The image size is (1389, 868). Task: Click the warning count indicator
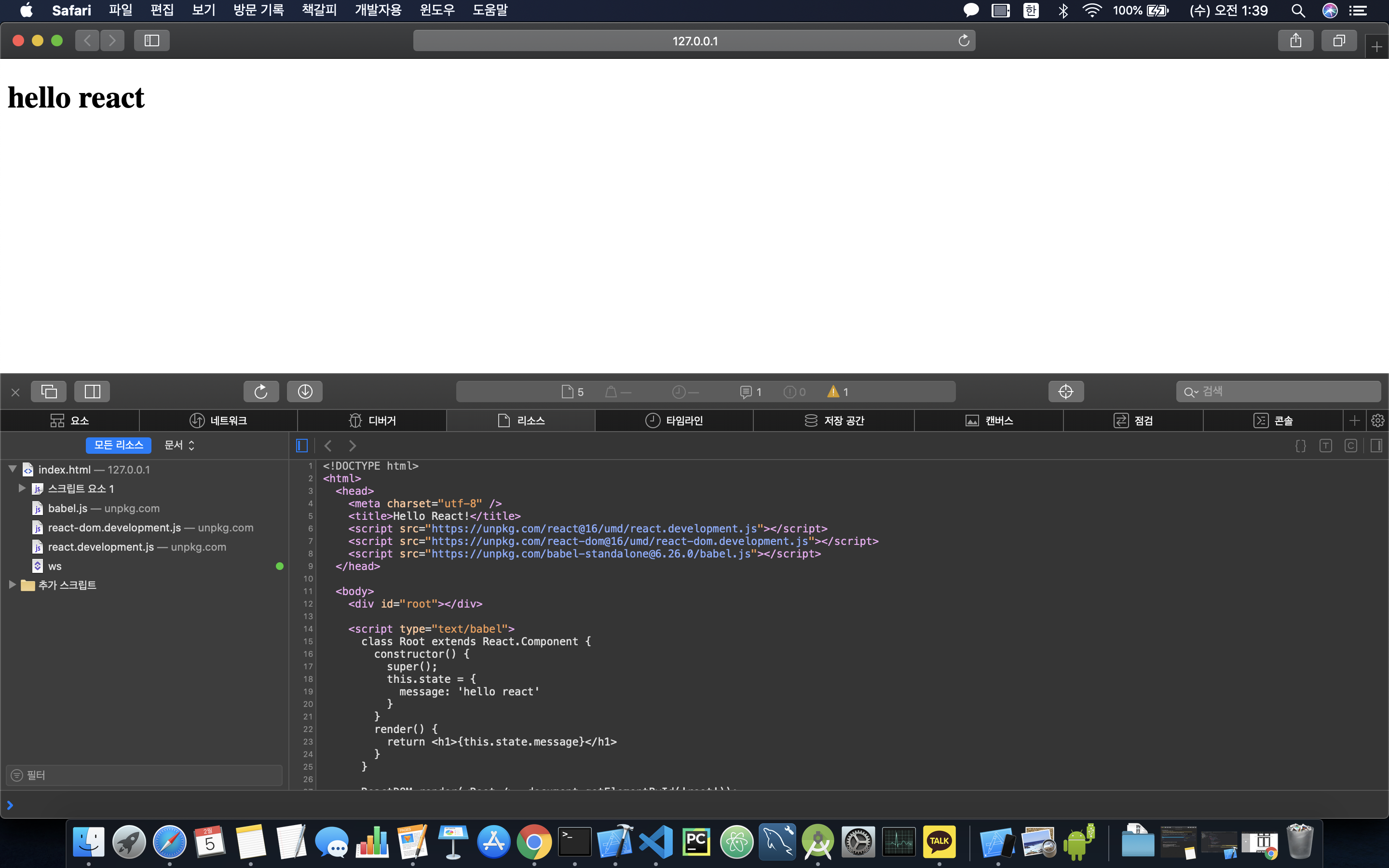(838, 392)
